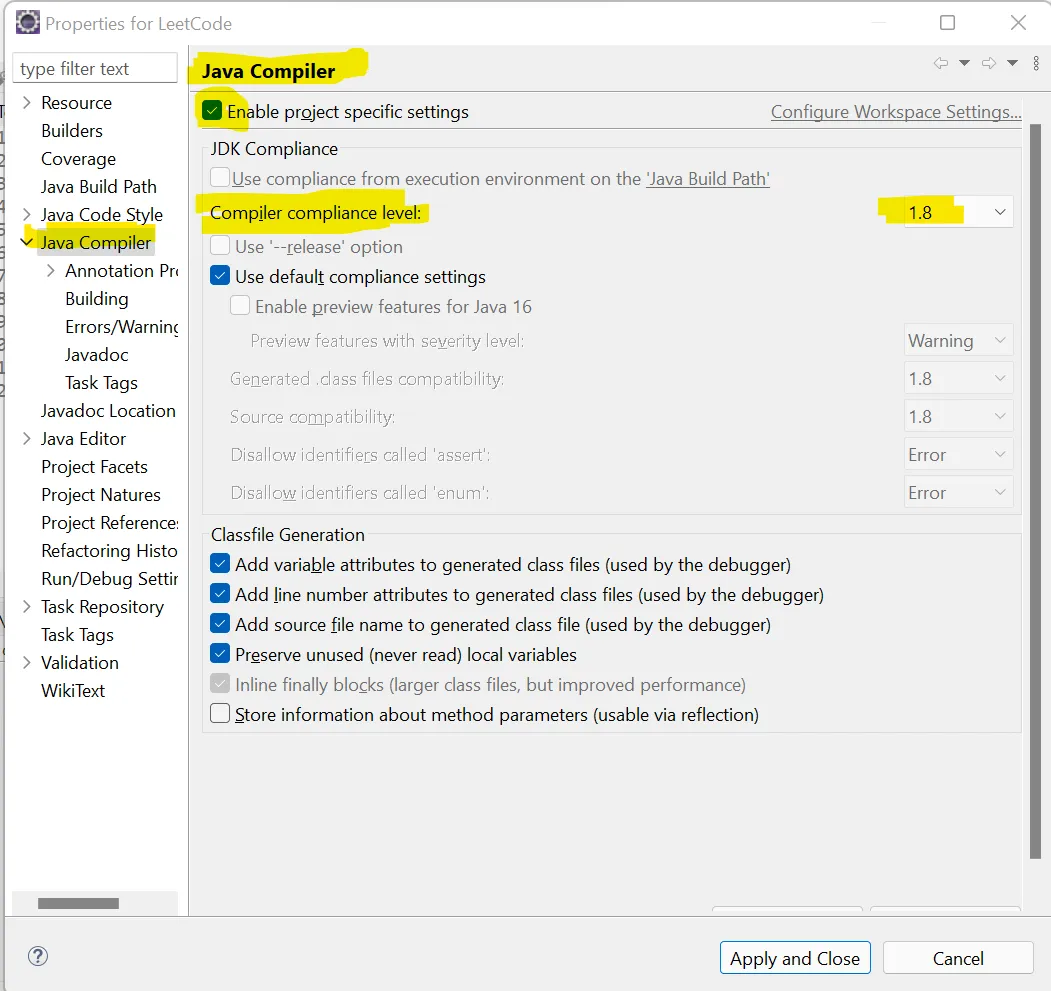The width and height of the screenshot is (1051, 991).
Task: Expand the Java Editor node
Action: (27, 439)
